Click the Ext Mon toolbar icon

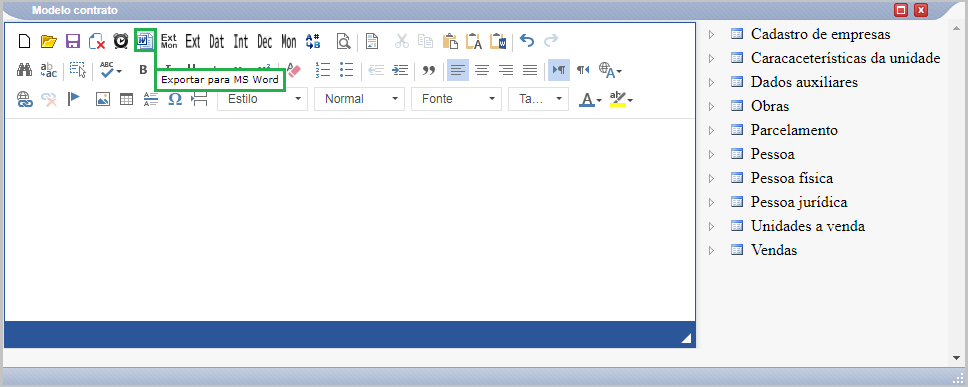click(x=169, y=41)
